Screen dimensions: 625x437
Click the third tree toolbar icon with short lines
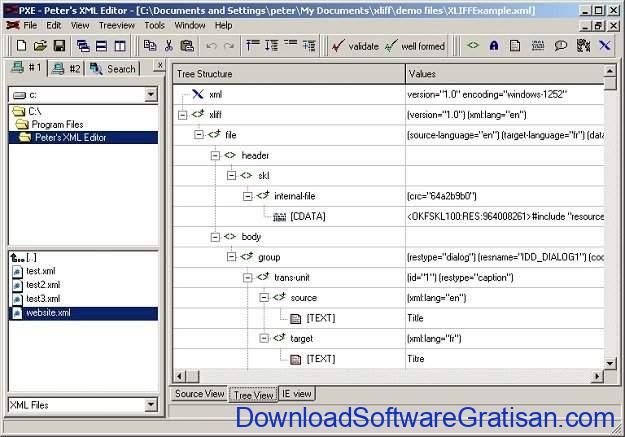click(291, 44)
